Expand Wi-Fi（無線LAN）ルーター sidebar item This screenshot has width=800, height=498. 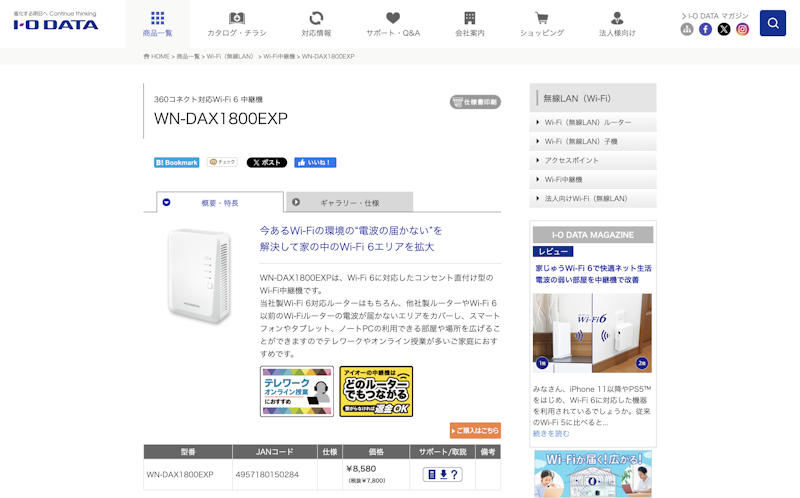point(593,122)
